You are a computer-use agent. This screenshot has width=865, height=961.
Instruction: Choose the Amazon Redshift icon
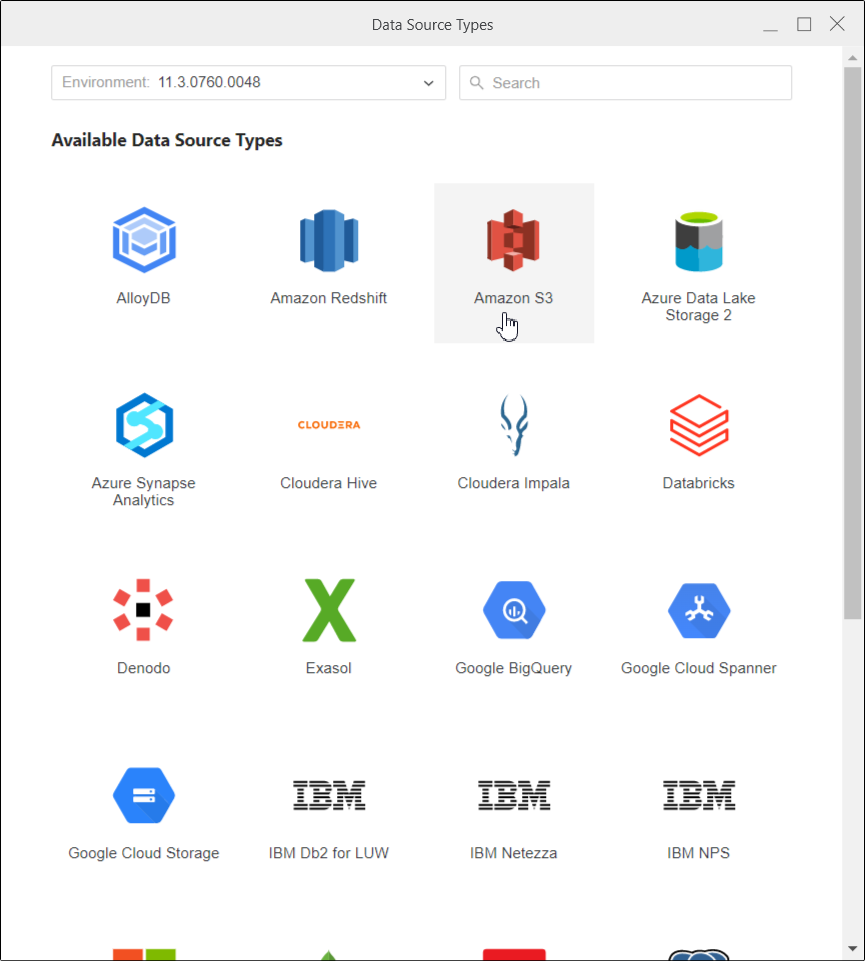point(329,241)
